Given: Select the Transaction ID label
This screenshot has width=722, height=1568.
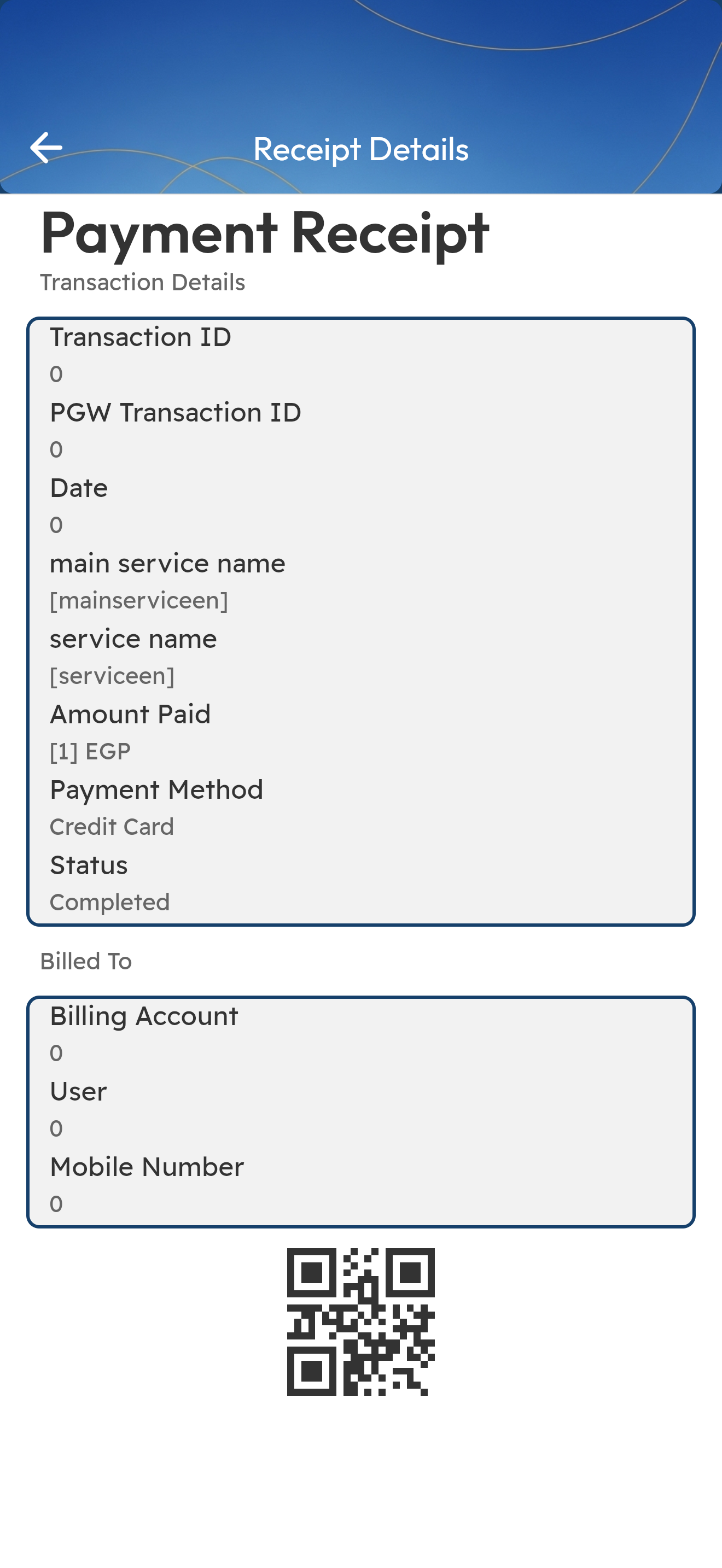Looking at the screenshot, I should [x=141, y=337].
